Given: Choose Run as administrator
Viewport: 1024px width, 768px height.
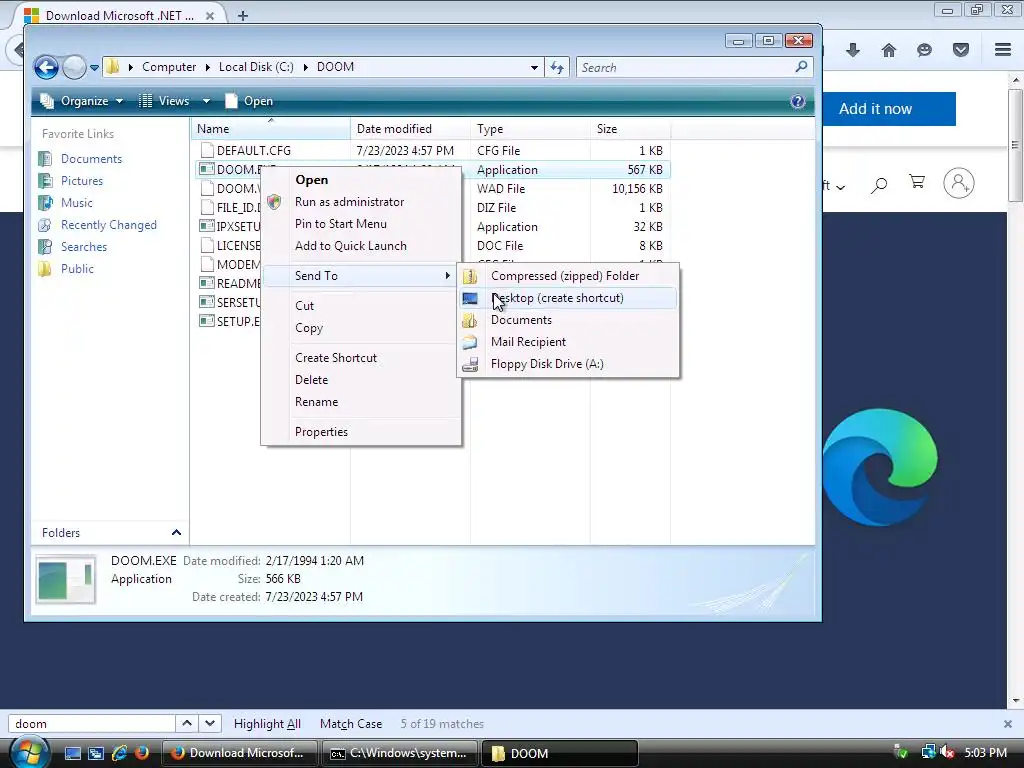Looking at the screenshot, I should 360,202.
